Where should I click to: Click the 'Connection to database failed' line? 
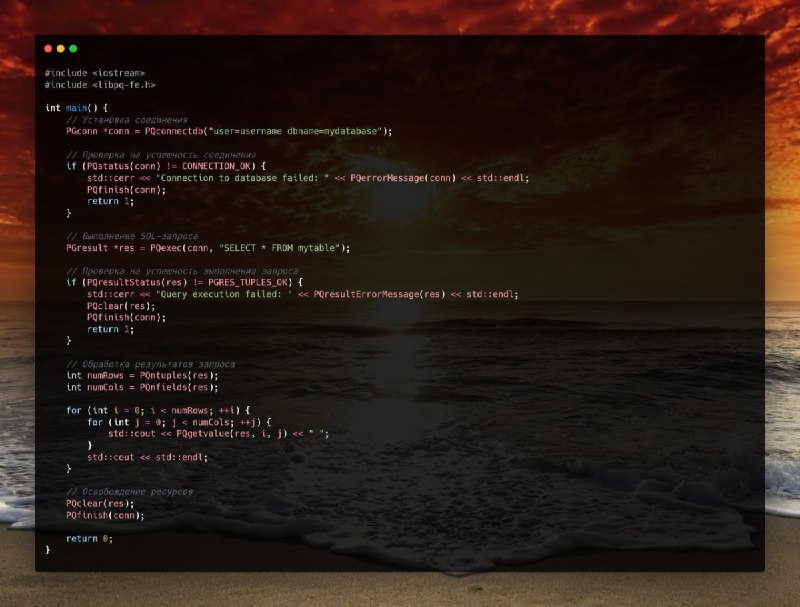pos(308,178)
